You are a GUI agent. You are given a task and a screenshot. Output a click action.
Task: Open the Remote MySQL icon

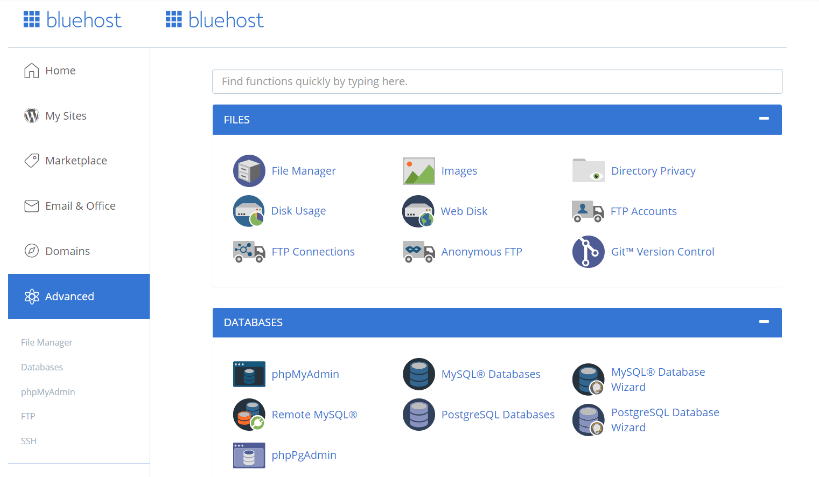click(249, 414)
